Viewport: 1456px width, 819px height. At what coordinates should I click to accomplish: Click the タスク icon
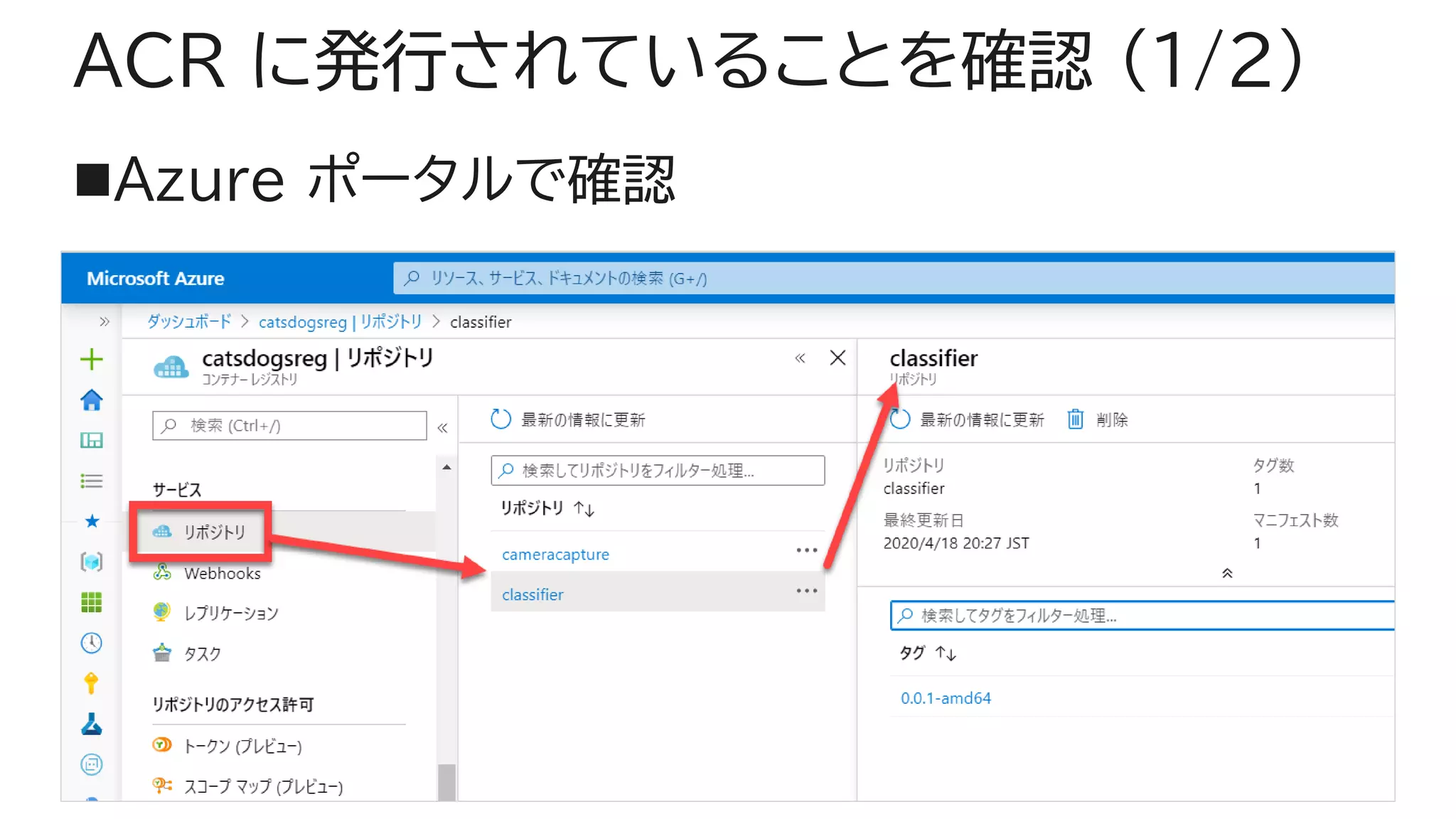click(x=162, y=653)
